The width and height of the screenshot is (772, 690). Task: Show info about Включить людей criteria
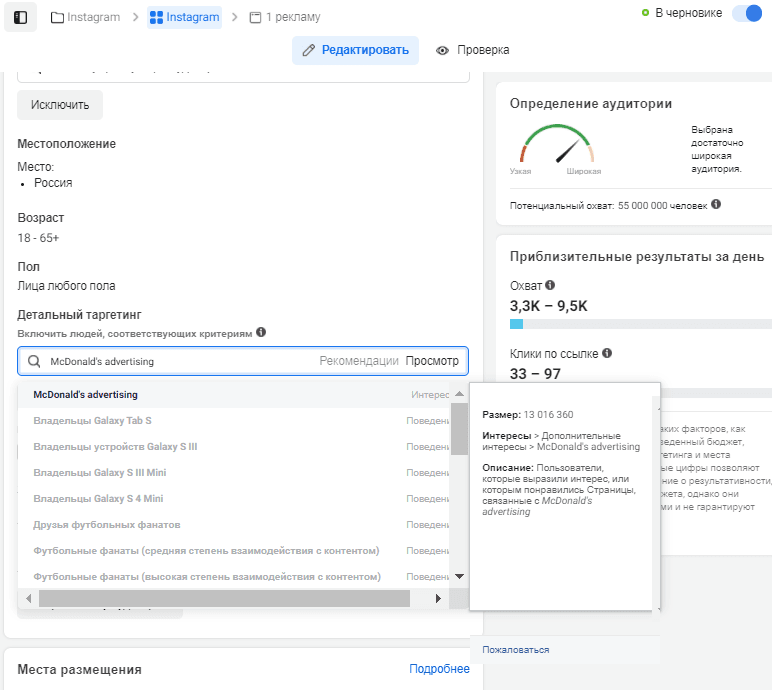pyautogui.click(x=261, y=332)
